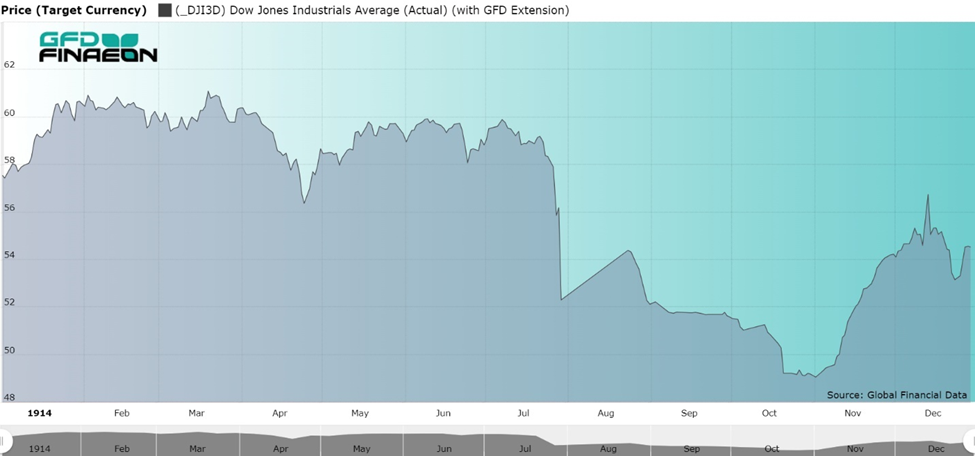Click Aug in the bottom range navigator
The height and width of the screenshot is (456, 975).
coord(609,449)
